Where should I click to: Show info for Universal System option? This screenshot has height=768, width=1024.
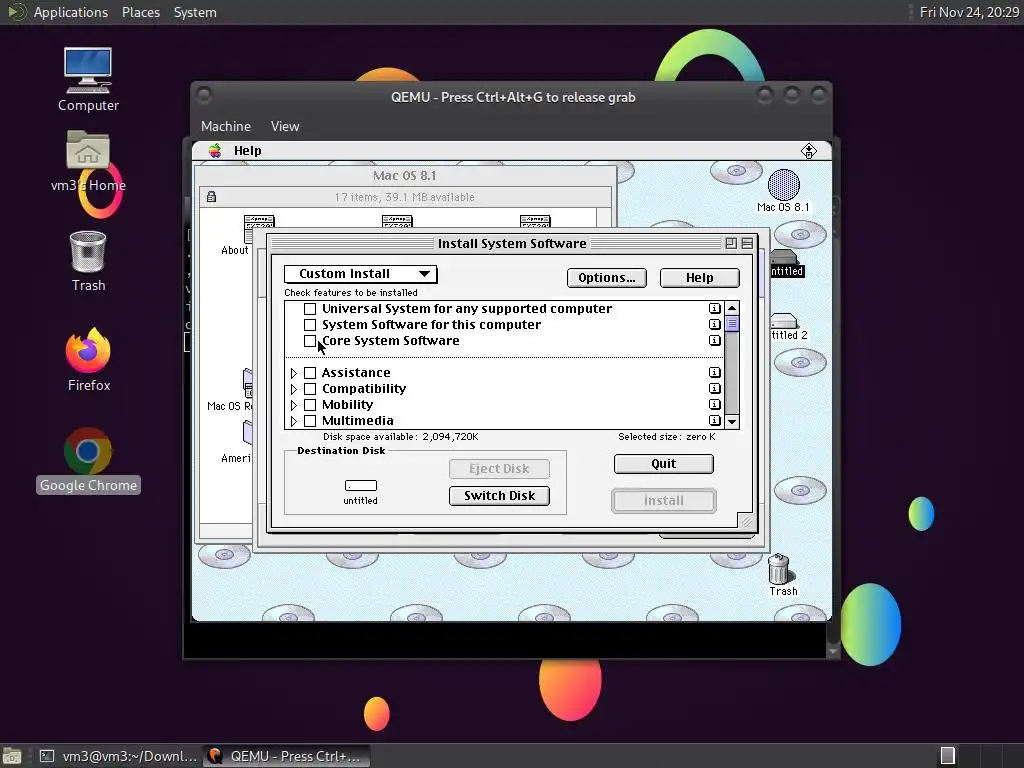tap(714, 308)
